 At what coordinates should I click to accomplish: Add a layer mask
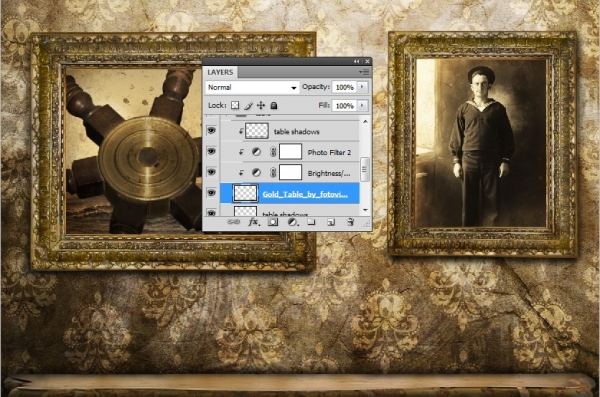[273, 222]
